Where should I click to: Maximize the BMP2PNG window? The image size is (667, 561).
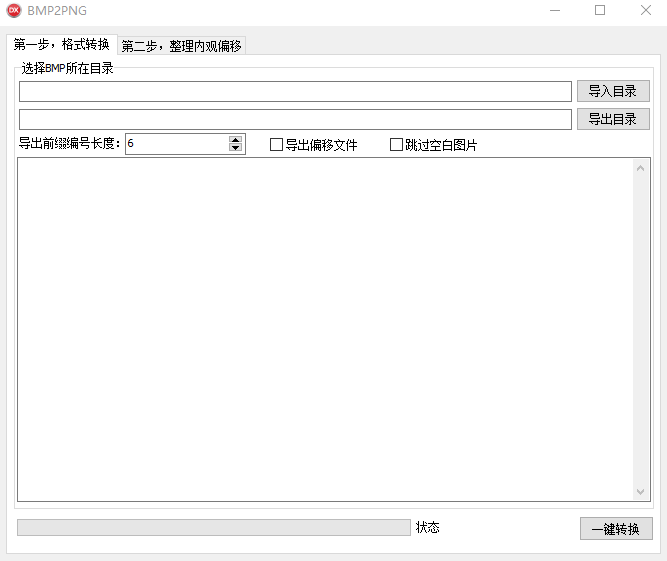point(600,11)
